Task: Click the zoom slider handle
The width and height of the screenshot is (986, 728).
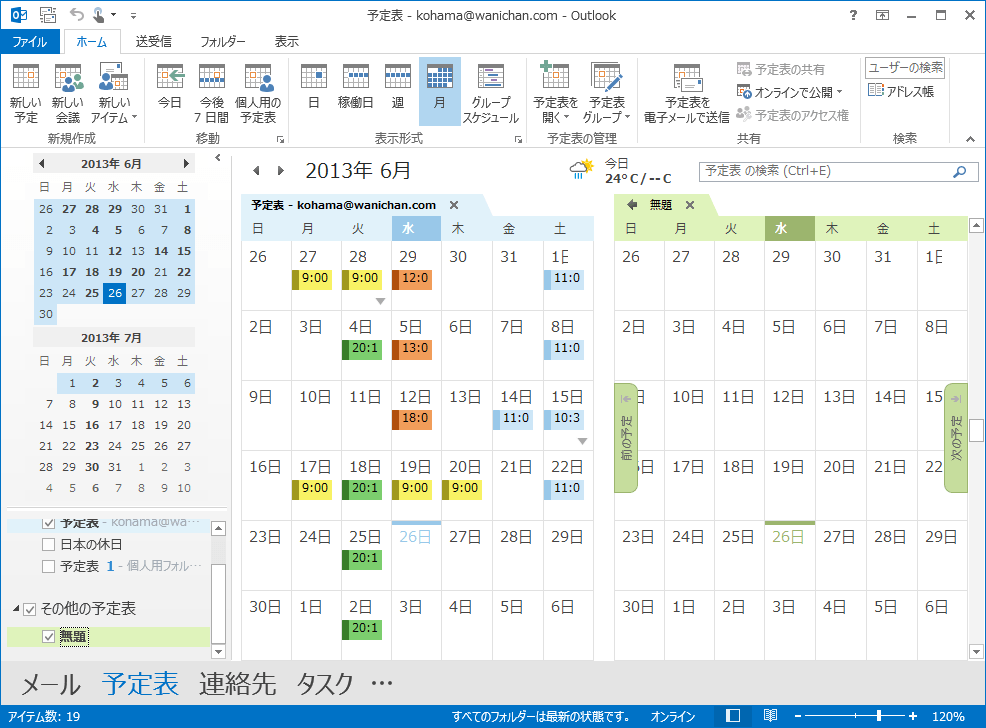Action: click(x=878, y=716)
